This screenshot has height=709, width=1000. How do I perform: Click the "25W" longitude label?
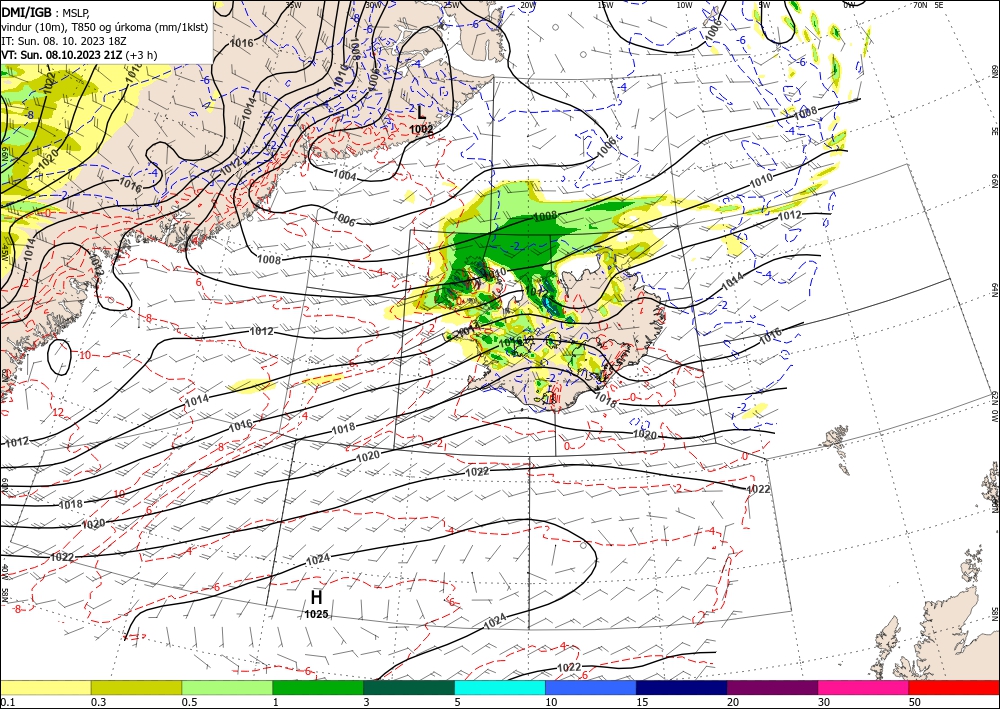(x=451, y=4)
